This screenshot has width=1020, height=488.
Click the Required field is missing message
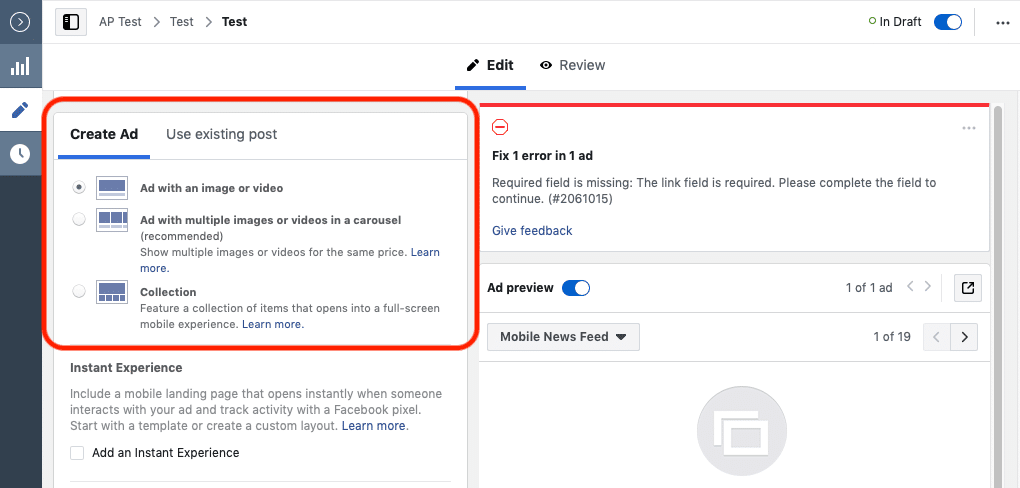pos(714,191)
